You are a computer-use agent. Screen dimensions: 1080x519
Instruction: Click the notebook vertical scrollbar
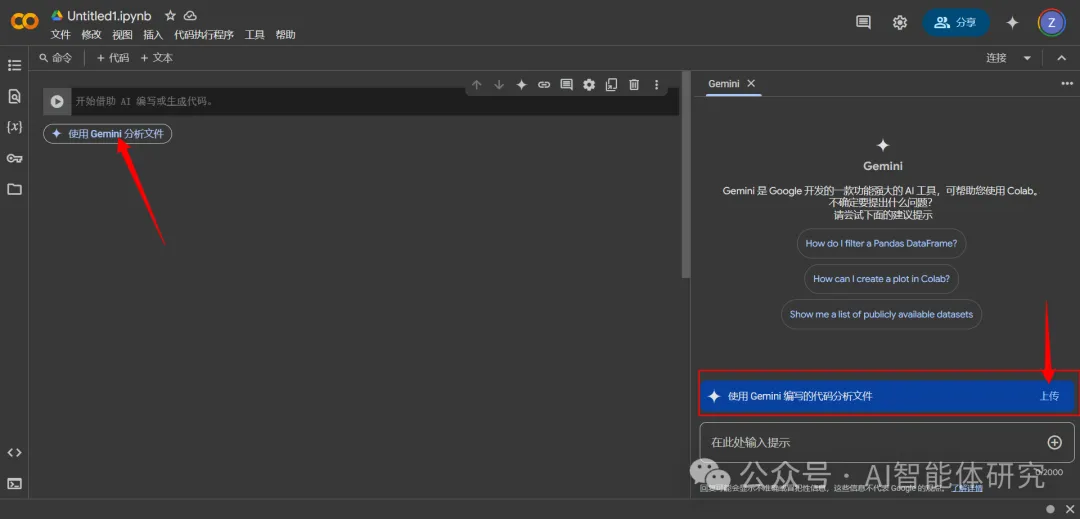685,174
